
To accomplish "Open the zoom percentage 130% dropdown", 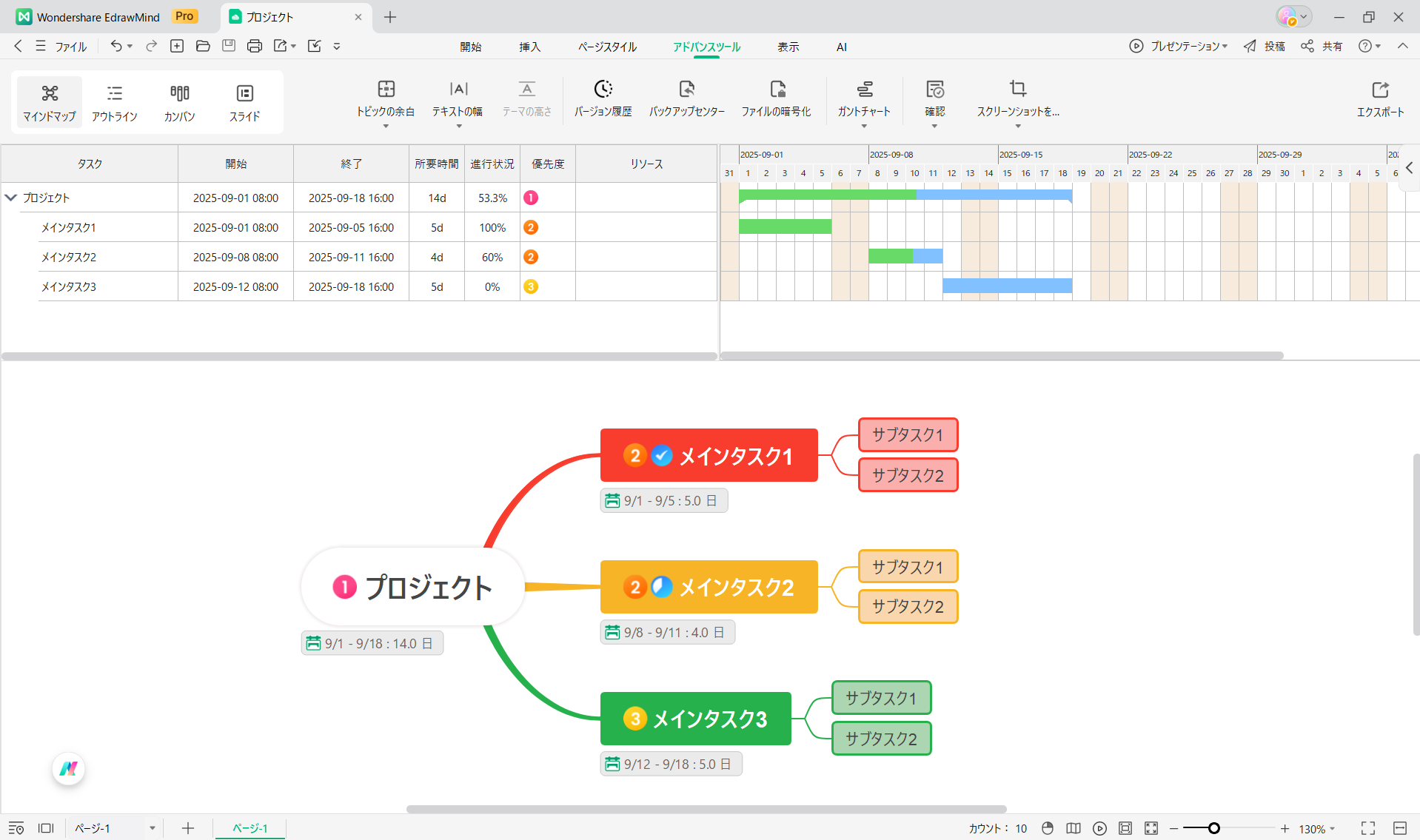I will pos(1317,829).
